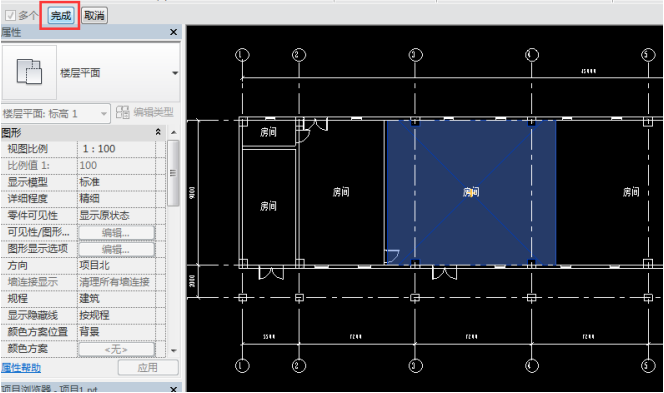Click the properties scrollbar up arrow
Screen dimensions: 664x393
click(x=174, y=133)
